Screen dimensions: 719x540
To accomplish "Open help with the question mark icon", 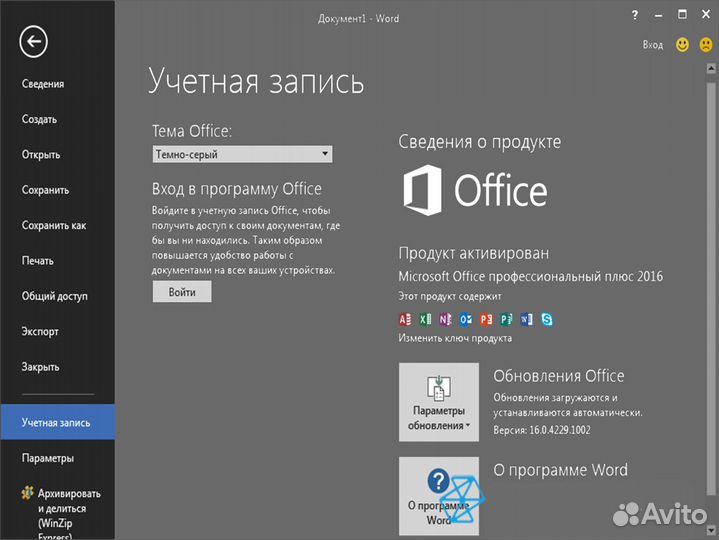I will click(x=635, y=15).
